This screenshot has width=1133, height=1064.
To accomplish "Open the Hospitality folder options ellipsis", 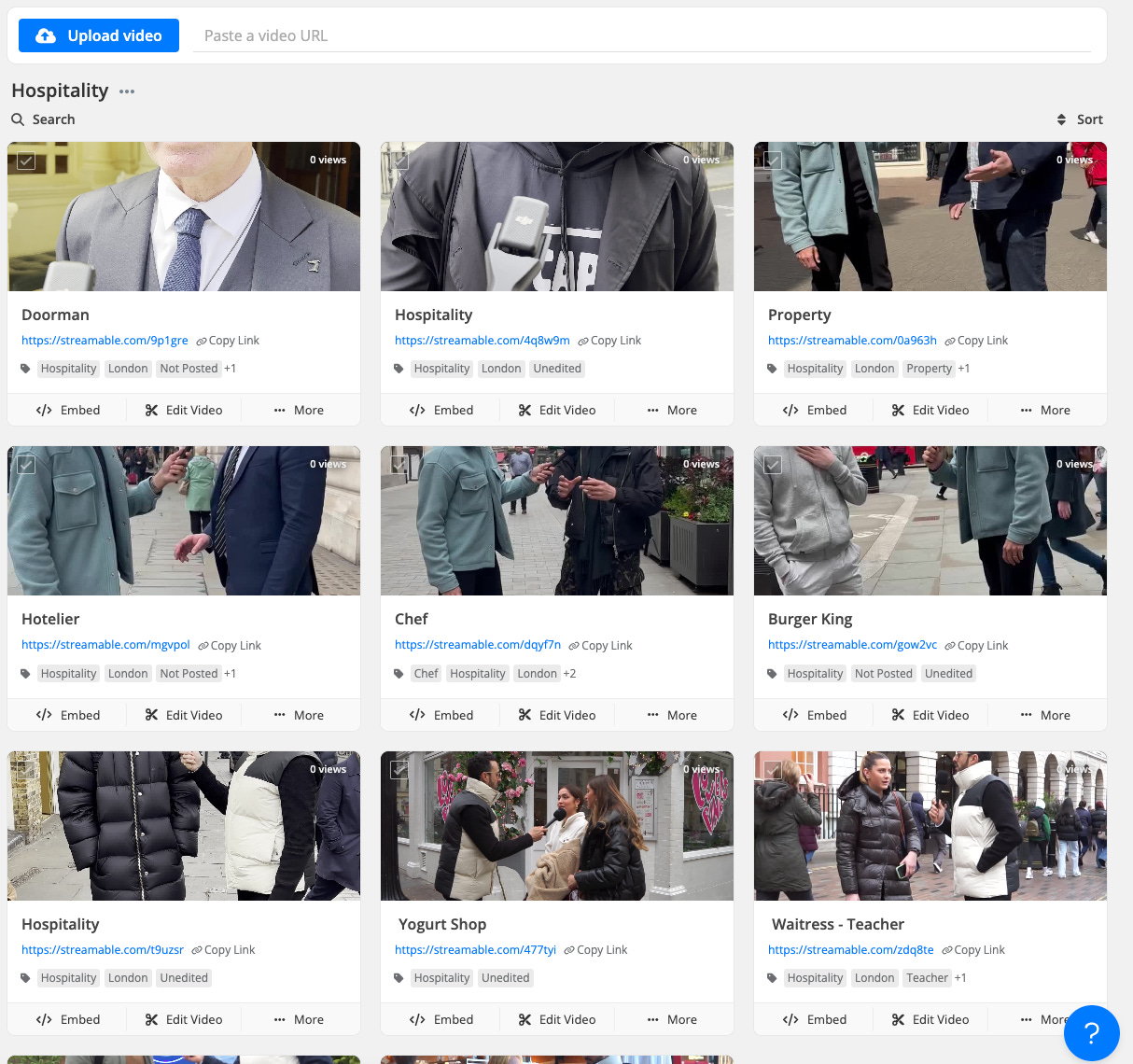I will pyautogui.click(x=127, y=91).
